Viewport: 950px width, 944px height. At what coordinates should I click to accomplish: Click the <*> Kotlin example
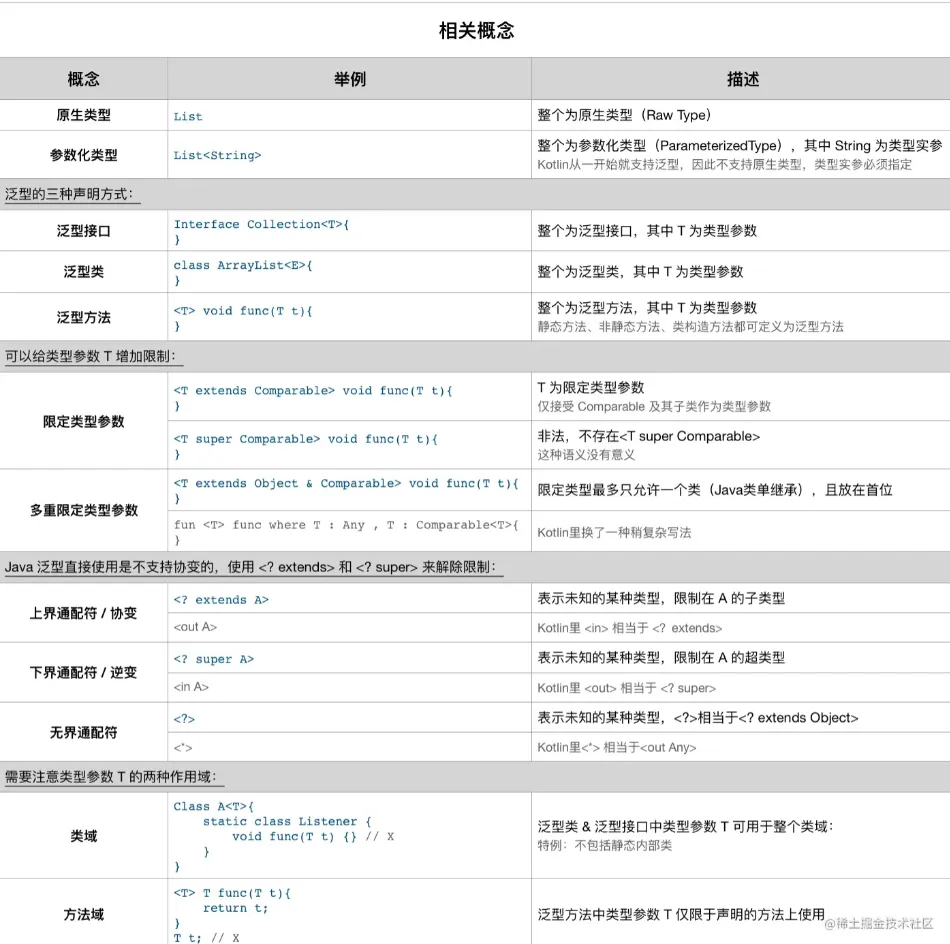tap(183, 748)
